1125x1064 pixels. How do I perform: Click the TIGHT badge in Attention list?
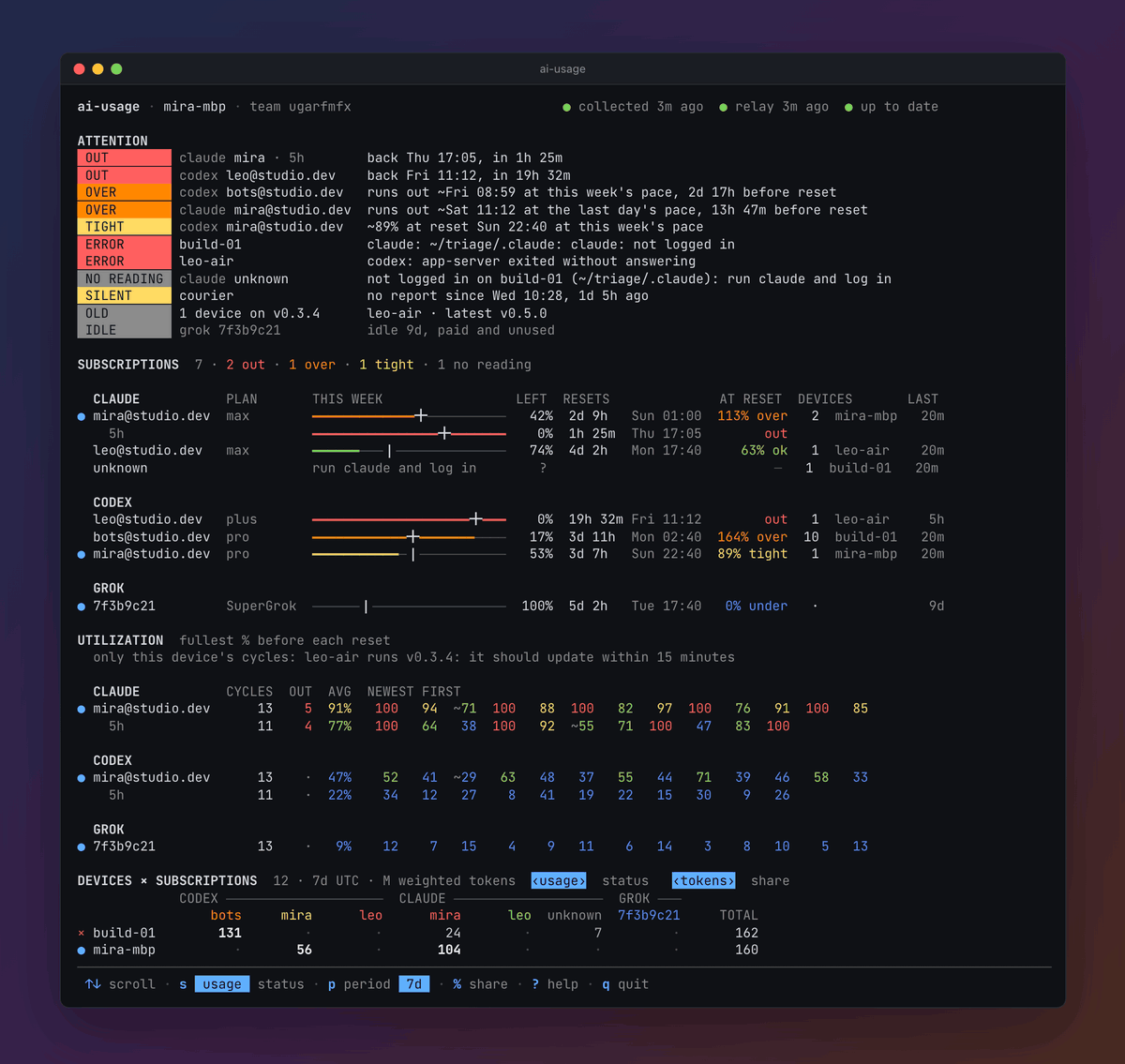pyautogui.click(x=125, y=227)
